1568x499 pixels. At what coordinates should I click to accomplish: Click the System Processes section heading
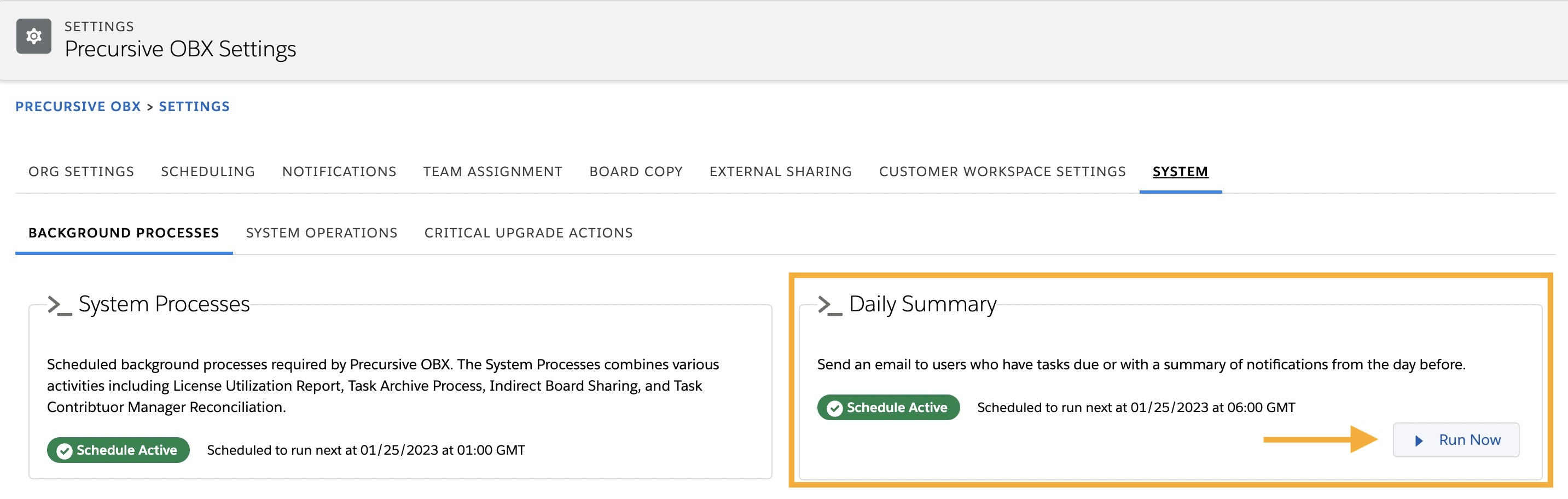[164, 304]
